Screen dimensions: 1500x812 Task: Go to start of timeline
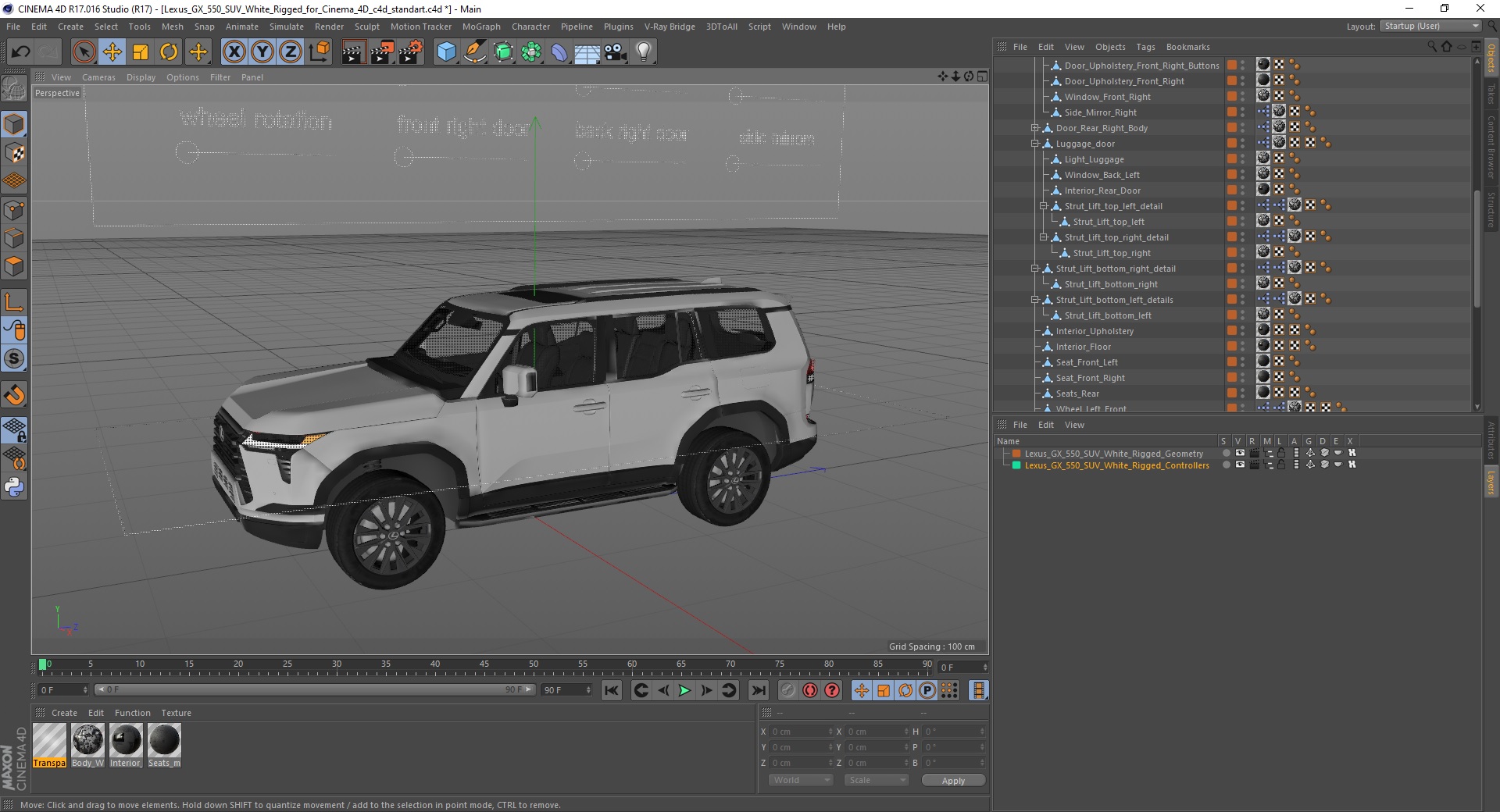[612, 690]
